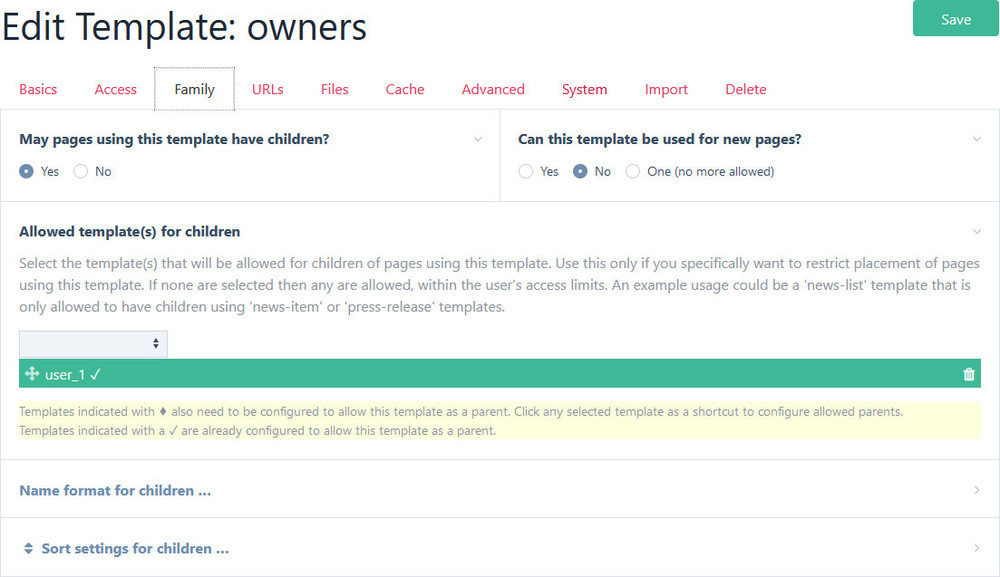
Task: Choose Yes for template used for new pages
Action: (x=526, y=172)
